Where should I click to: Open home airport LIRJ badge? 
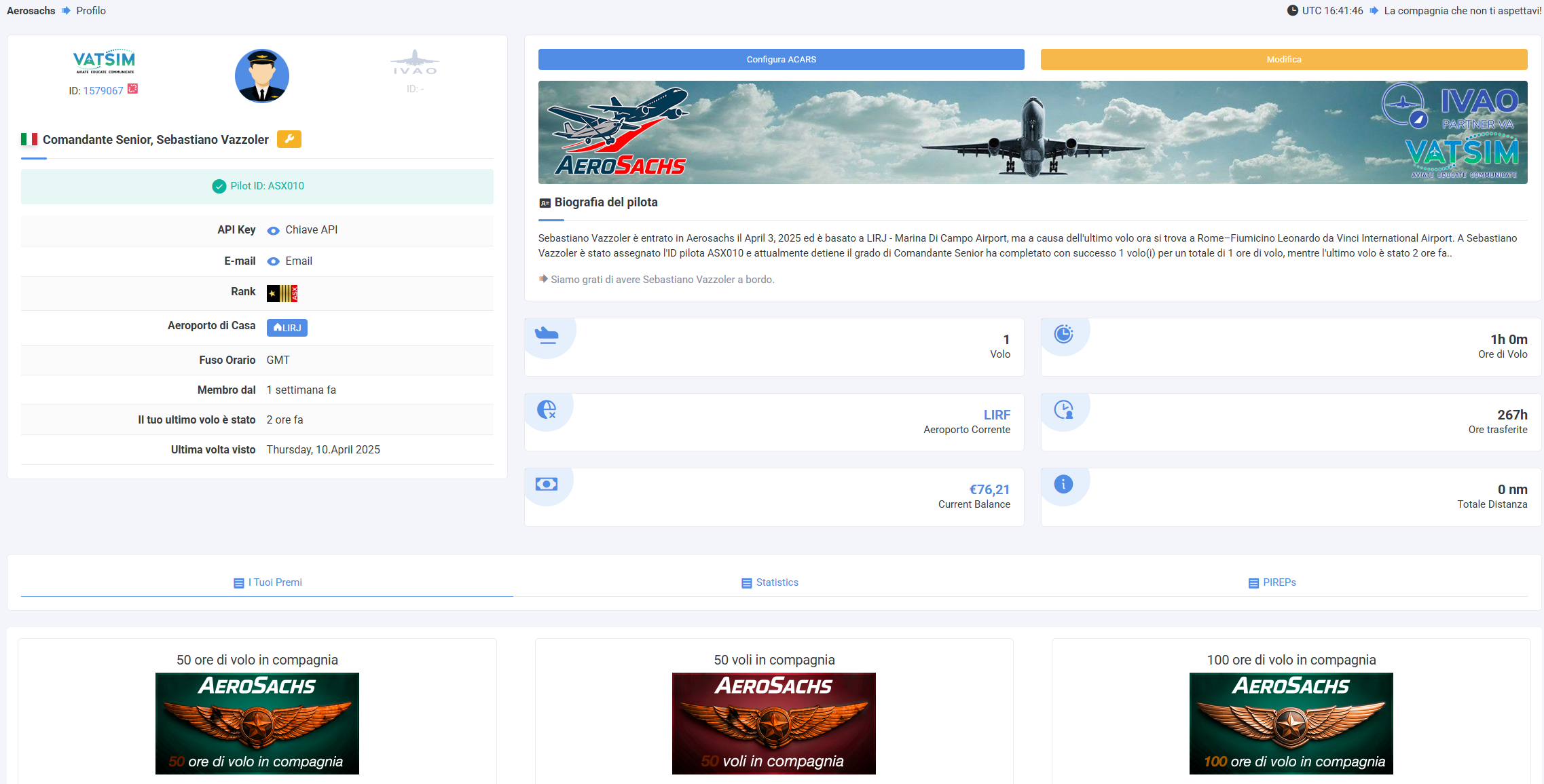[287, 328]
